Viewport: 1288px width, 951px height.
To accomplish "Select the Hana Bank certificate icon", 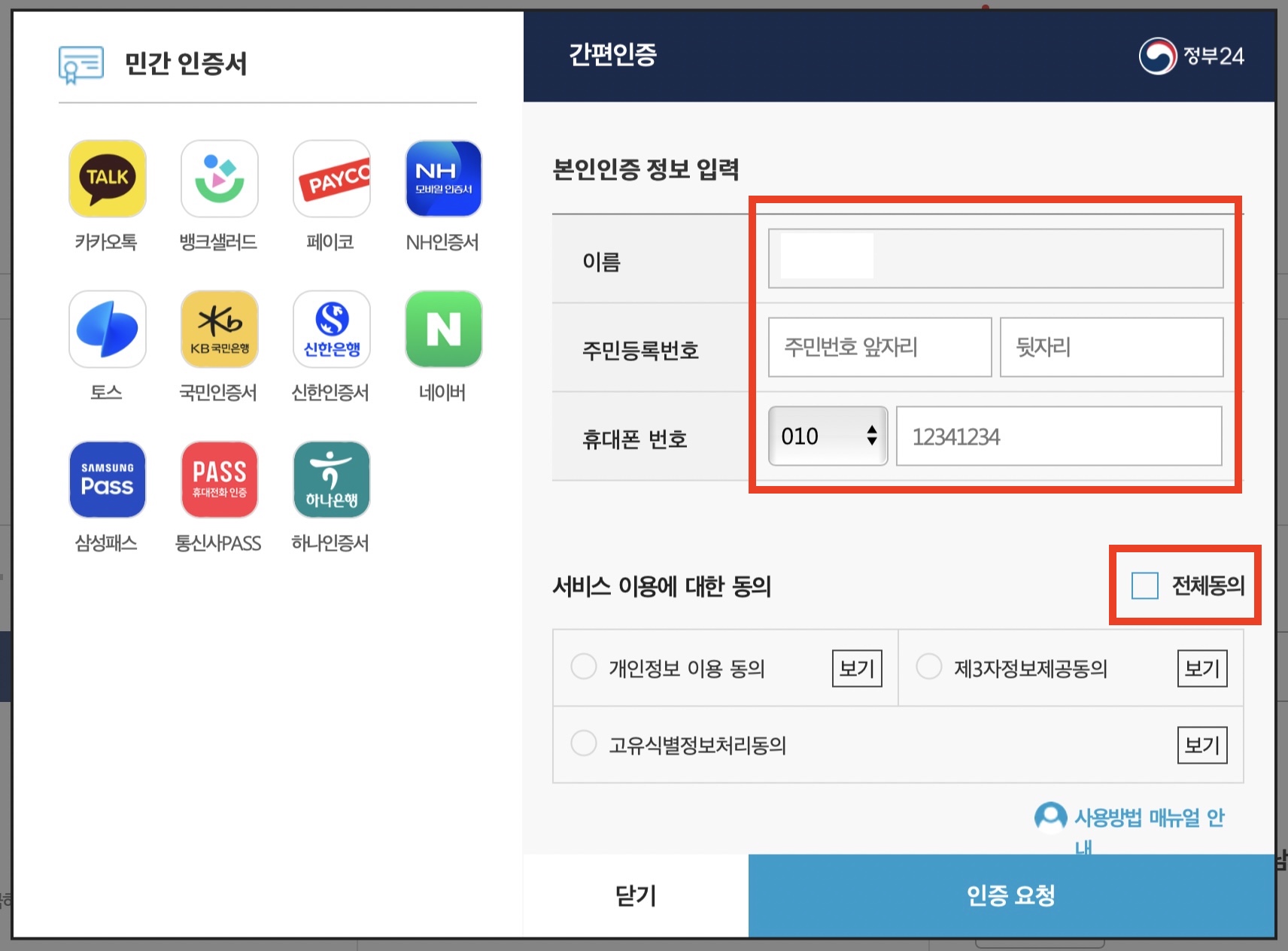I will point(331,479).
